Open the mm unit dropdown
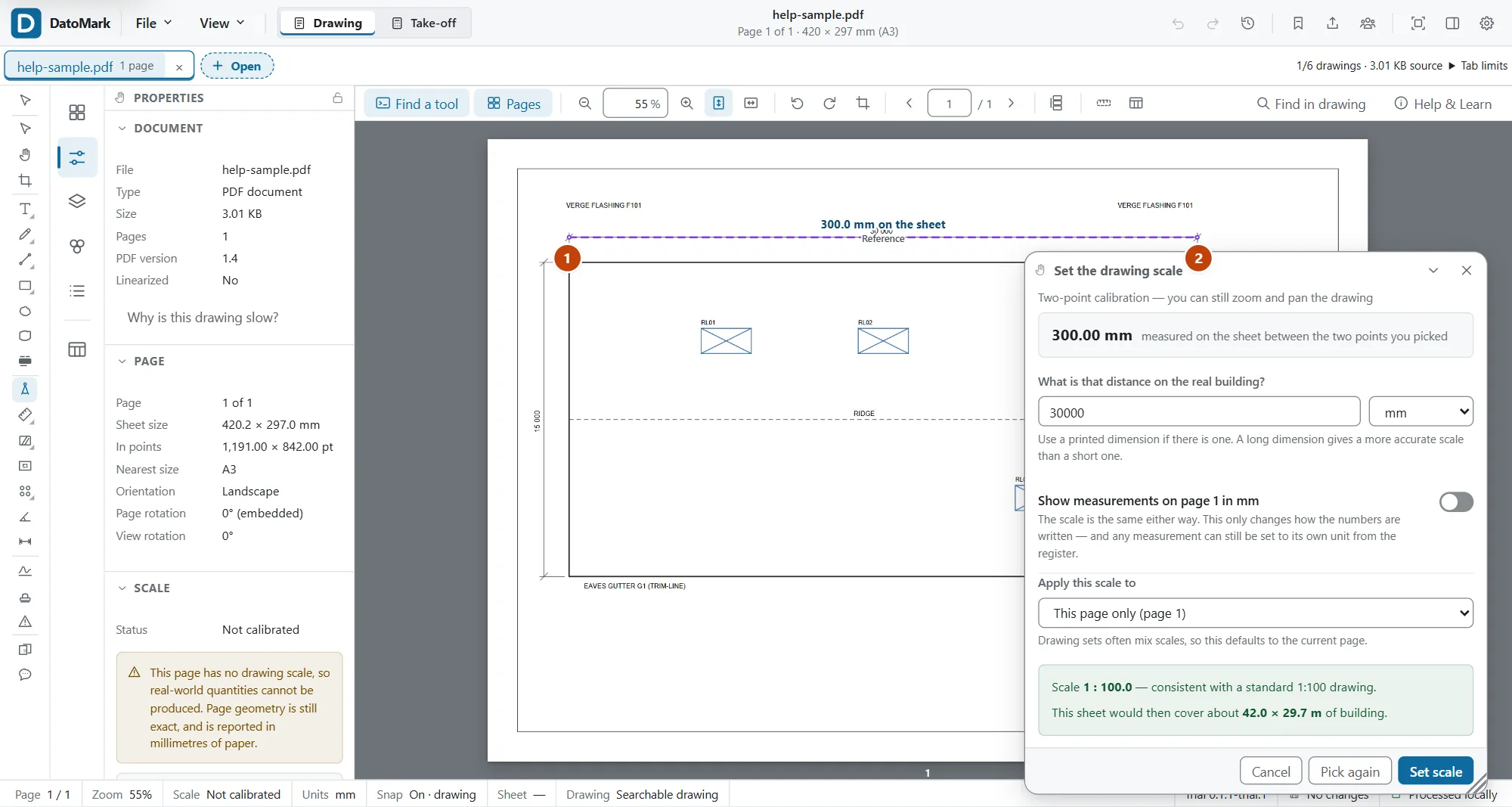 coord(1421,412)
